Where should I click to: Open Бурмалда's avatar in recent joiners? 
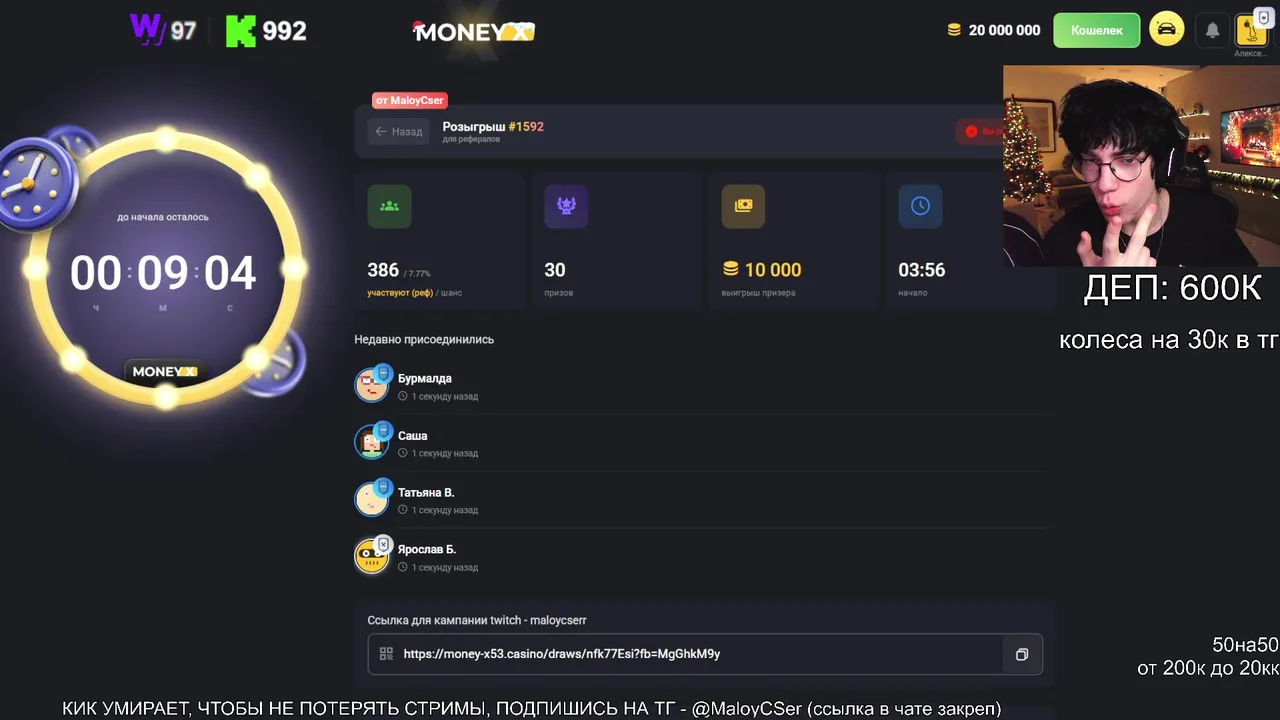(372, 384)
